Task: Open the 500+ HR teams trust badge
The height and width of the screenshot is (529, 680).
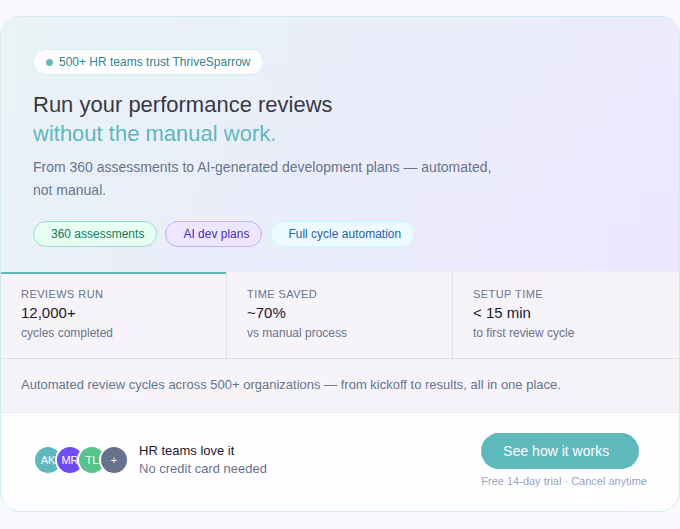Action: (148, 62)
